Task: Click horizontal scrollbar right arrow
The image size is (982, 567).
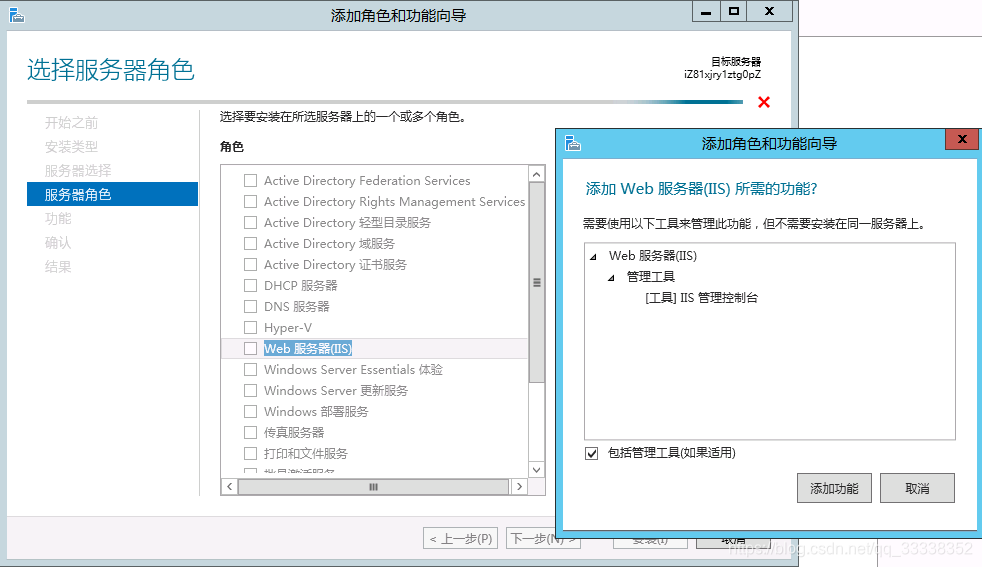Action: pyautogui.click(x=519, y=487)
